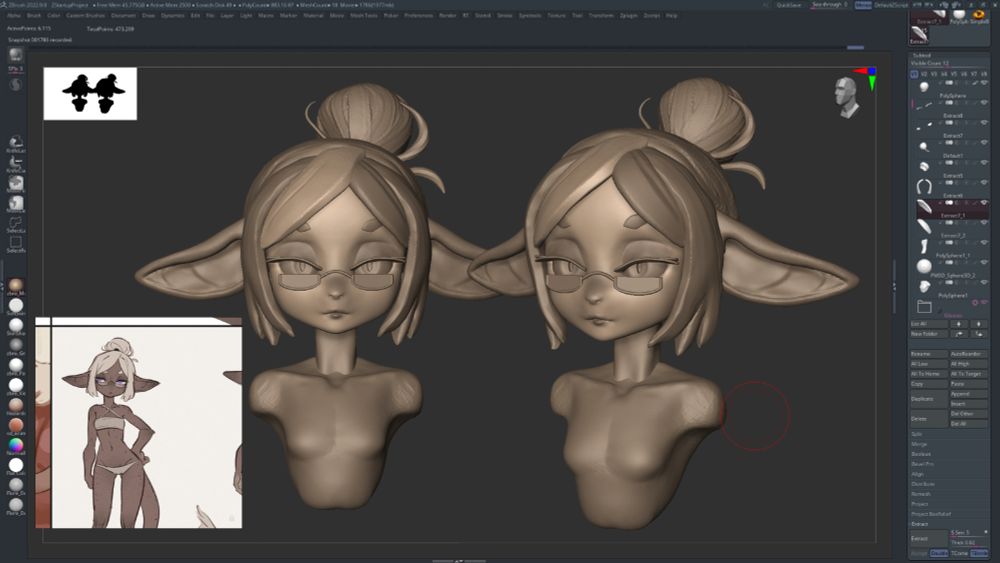
Task: Adjust the Visible Count slider
Action: click(949, 64)
